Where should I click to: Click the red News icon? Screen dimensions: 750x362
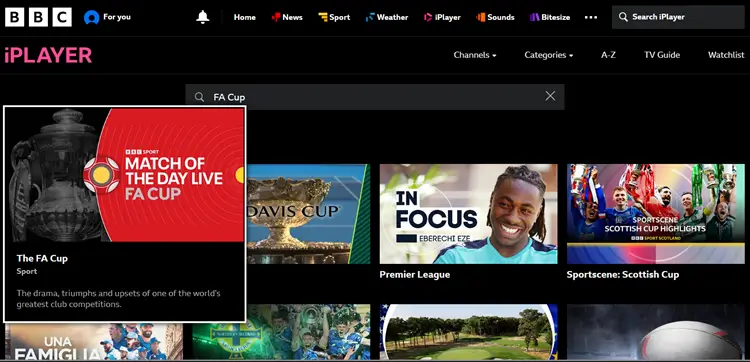click(276, 17)
